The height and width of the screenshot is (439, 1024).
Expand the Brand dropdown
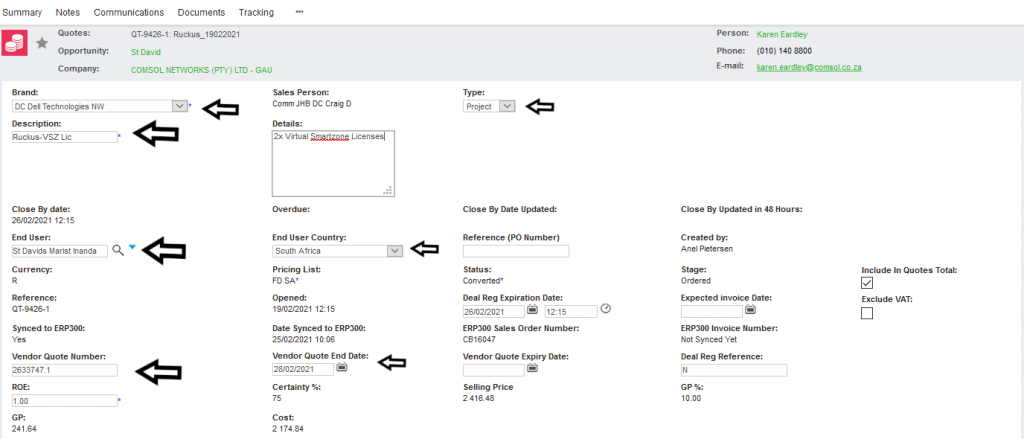[179, 105]
